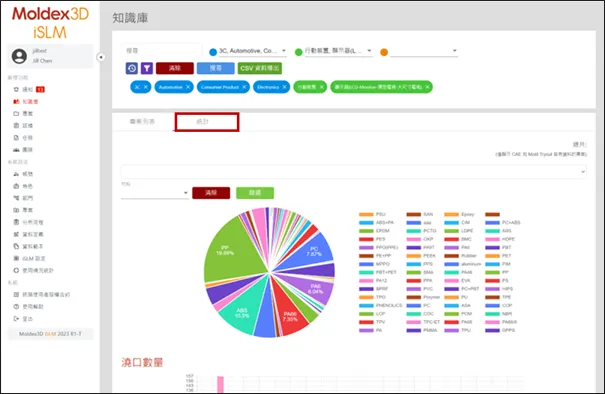
Task: Toggle PEEK legend entry
Action: (x=421, y=256)
